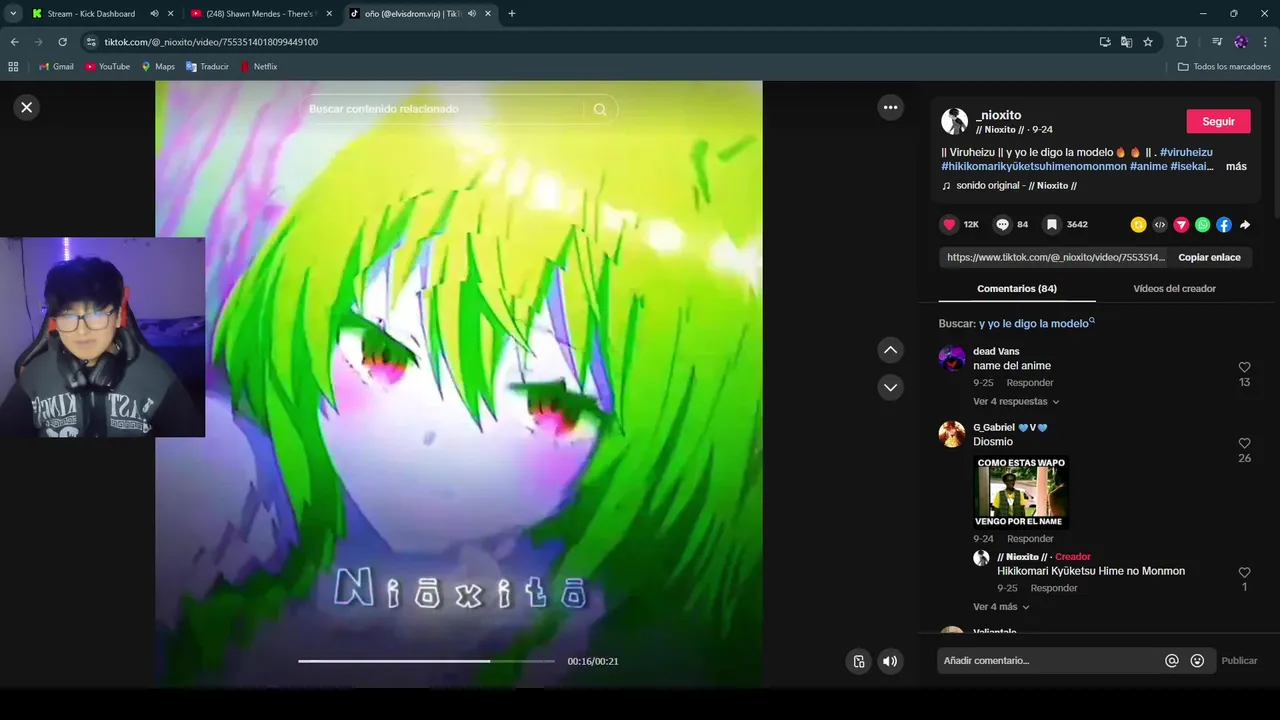
Task: Like G_Gabriel comment heart
Action: (x=1244, y=443)
